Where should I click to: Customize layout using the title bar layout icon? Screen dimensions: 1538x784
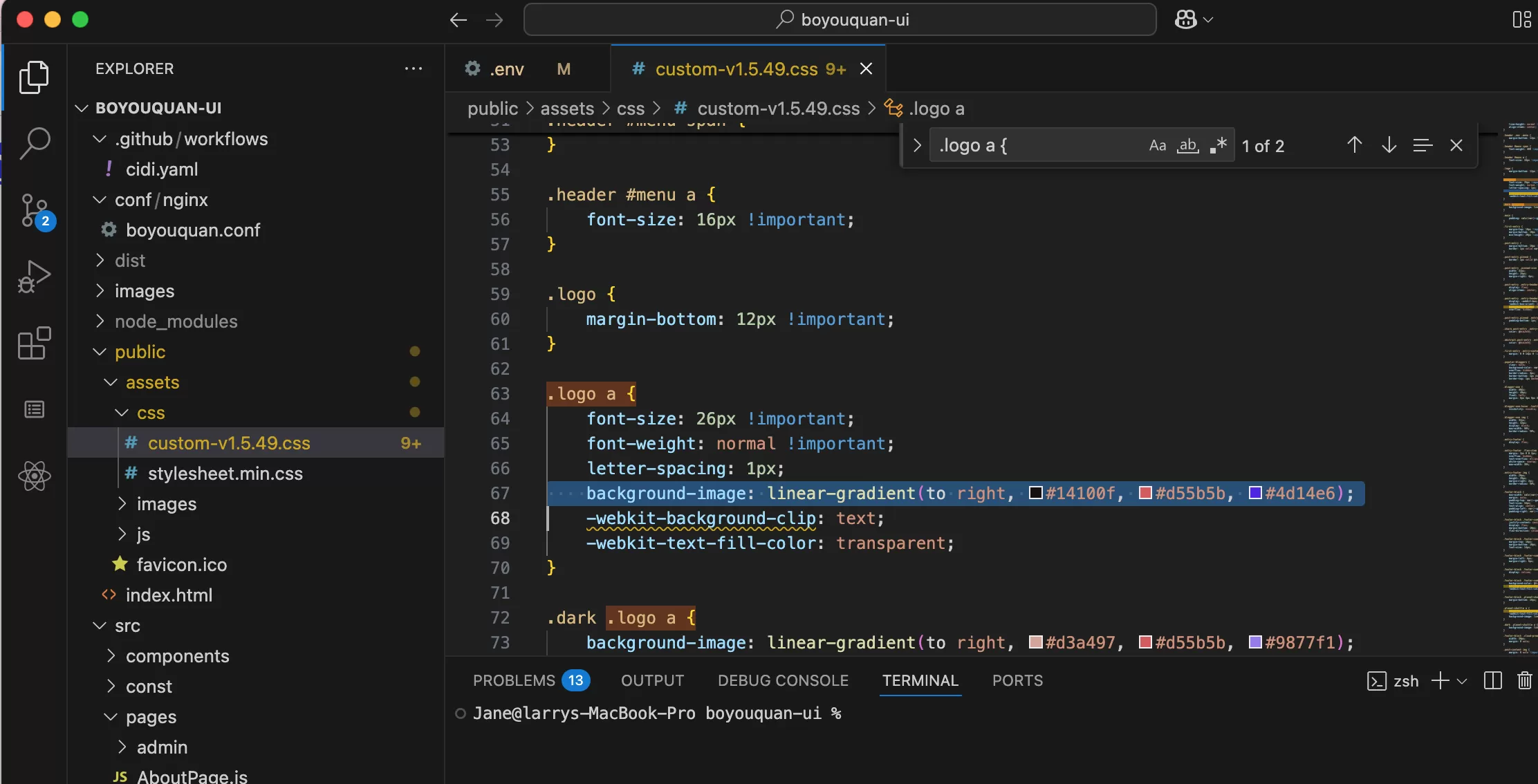pyautogui.click(x=1521, y=19)
